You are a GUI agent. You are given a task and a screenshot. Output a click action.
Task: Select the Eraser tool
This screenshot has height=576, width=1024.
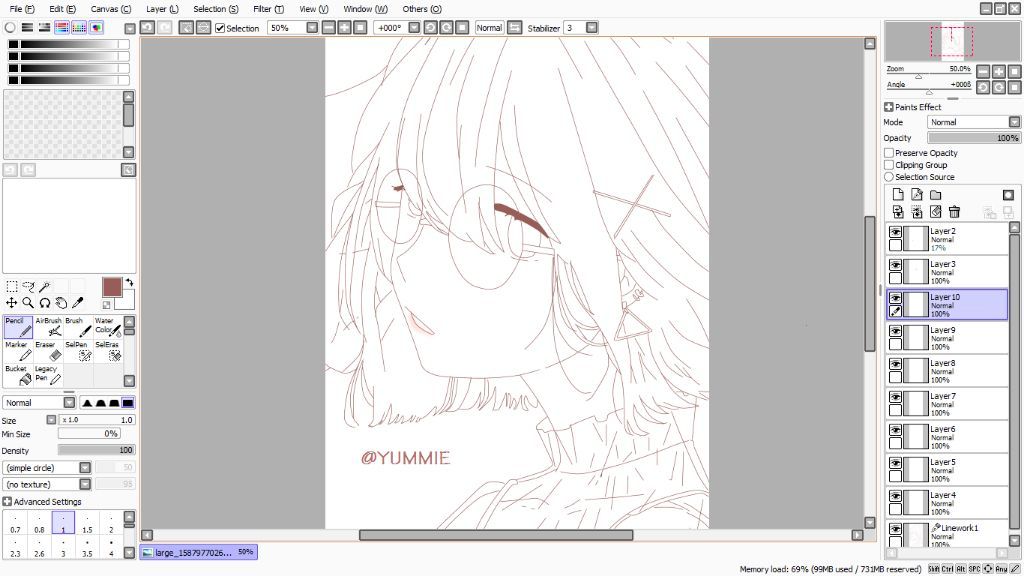coord(48,351)
